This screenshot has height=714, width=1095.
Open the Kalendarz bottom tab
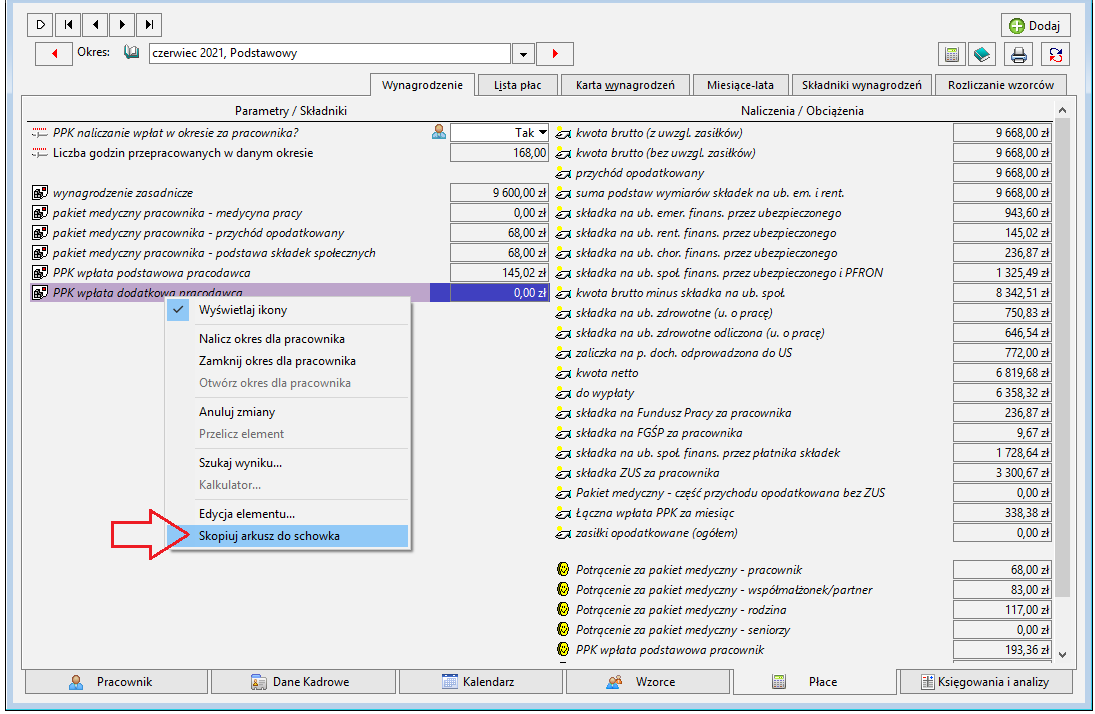click(x=480, y=682)
